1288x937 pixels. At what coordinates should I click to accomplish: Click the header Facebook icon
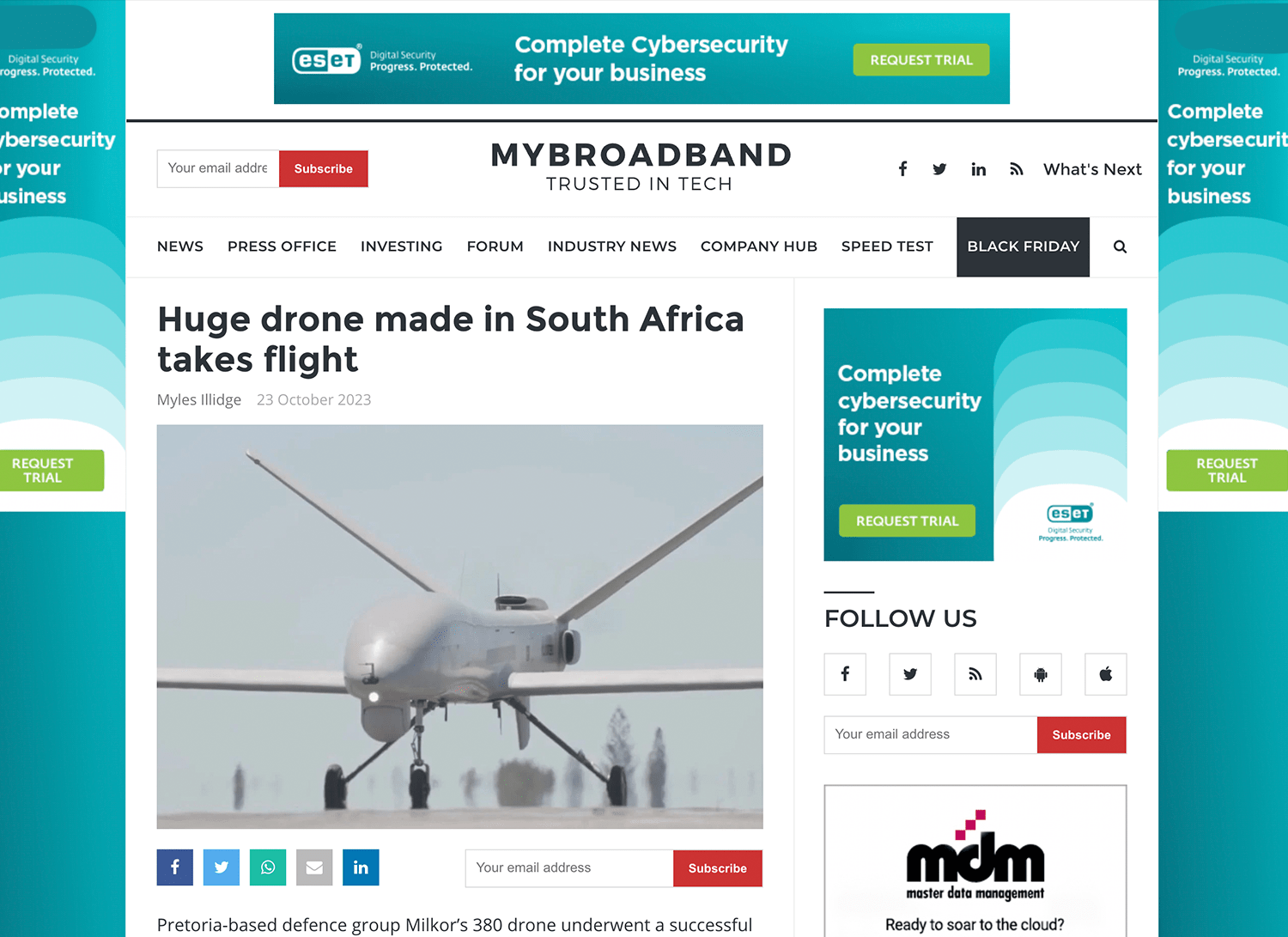[902, 169]
